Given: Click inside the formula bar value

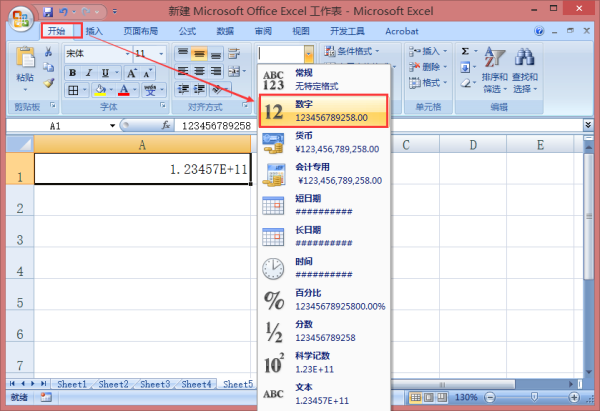Looking at the screenshot, I should pos(216,126).
